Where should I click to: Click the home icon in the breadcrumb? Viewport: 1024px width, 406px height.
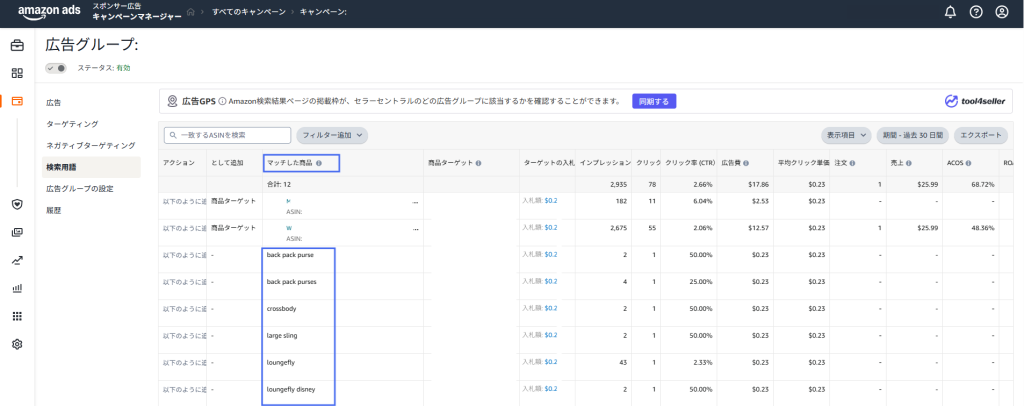[x=191, y=12]
